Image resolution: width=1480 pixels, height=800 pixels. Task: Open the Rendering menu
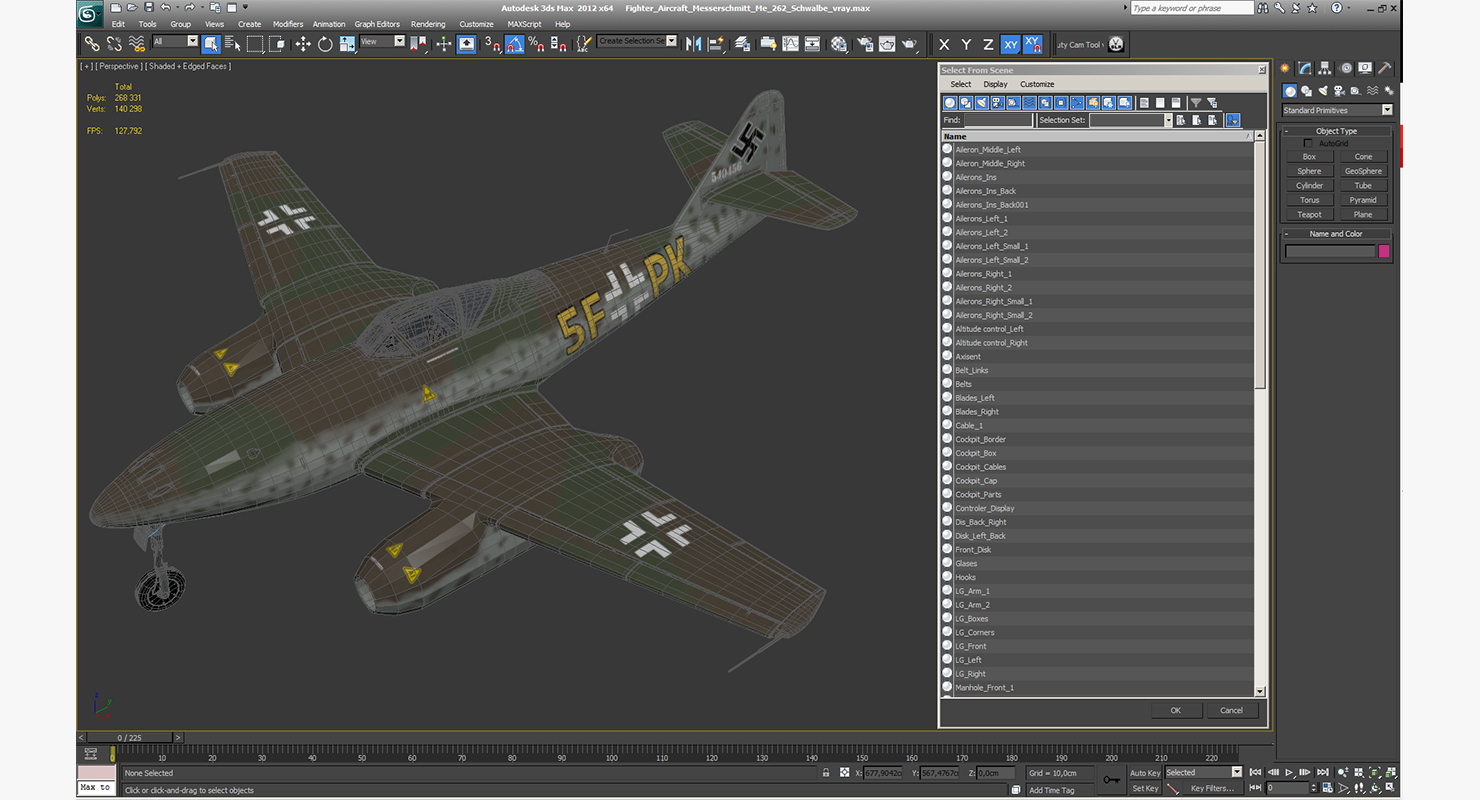pyautogui.click(x=428, y=24)
